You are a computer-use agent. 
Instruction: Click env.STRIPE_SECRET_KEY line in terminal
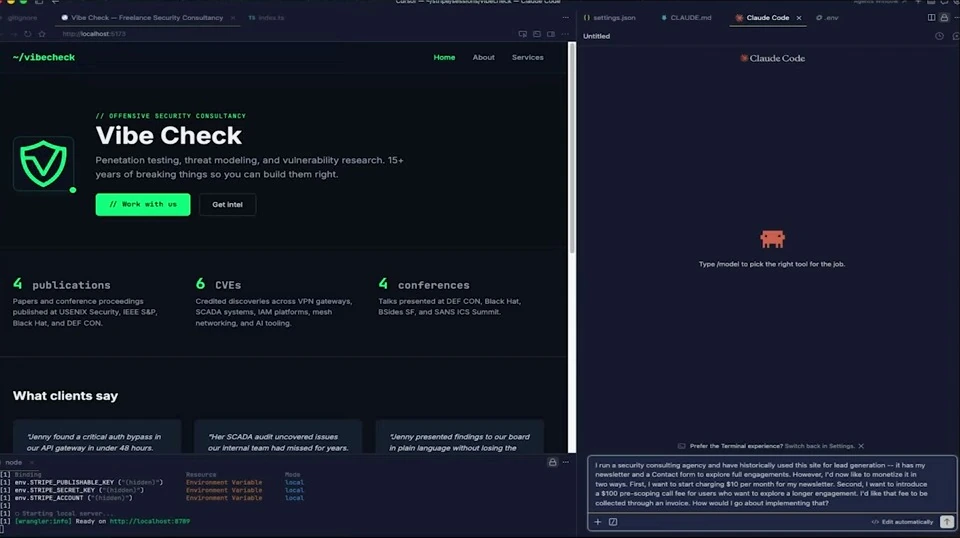[80, 490]
